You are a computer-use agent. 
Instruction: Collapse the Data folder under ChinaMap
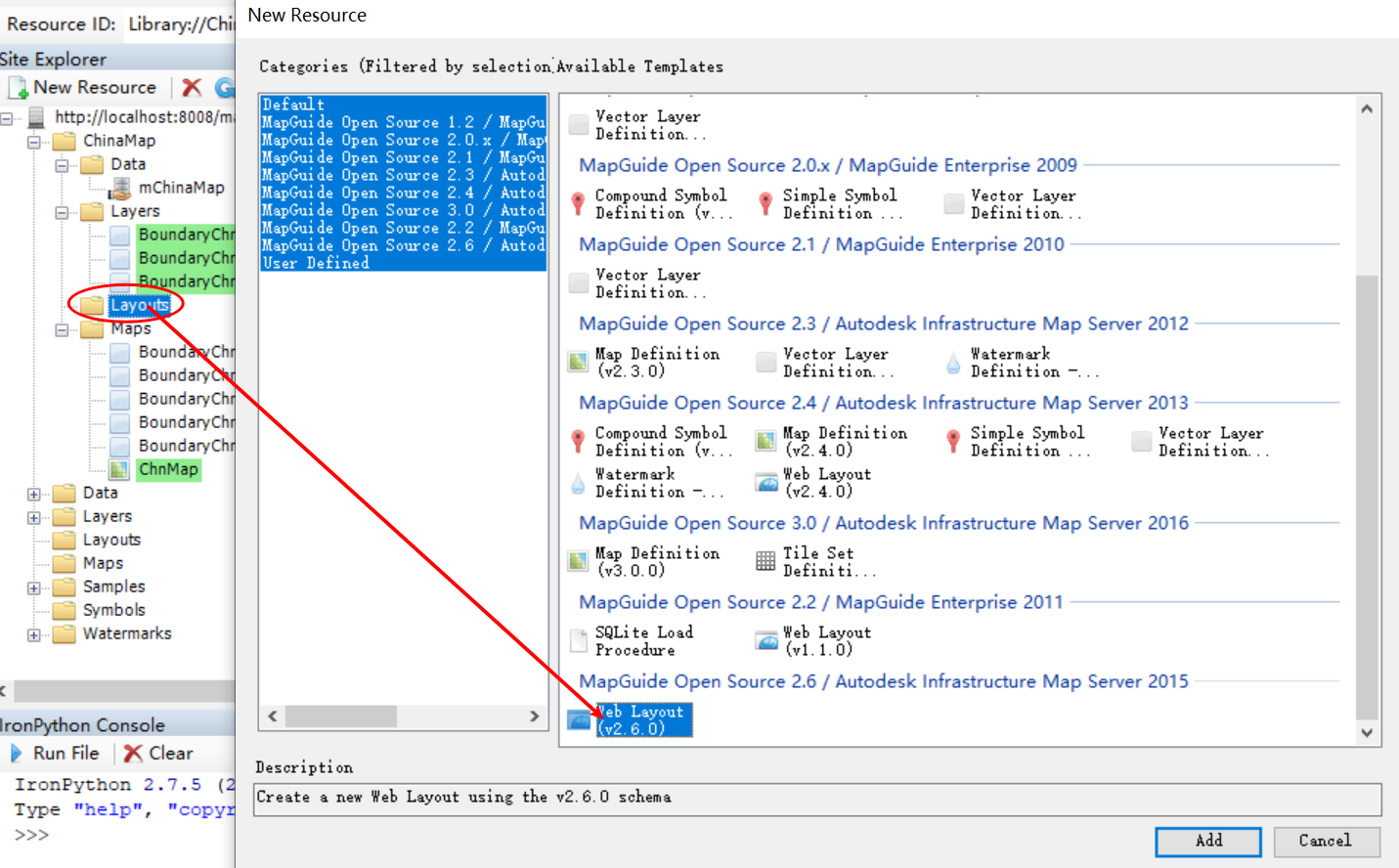(62, 165)
